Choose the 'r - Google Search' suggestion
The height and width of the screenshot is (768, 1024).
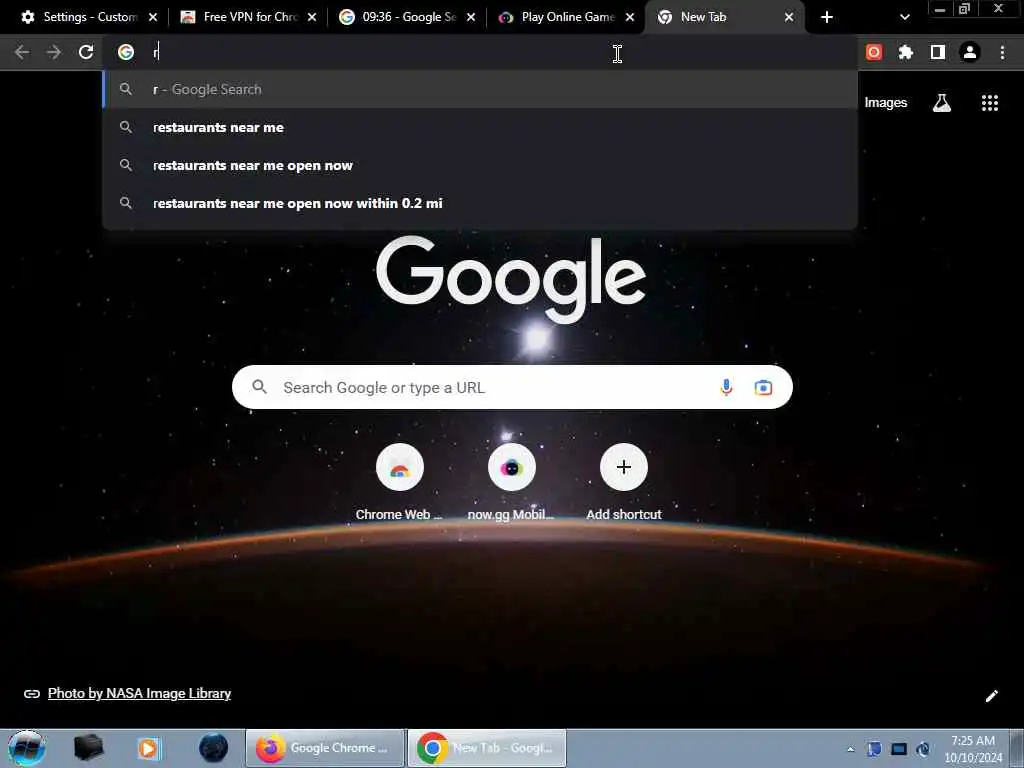[480, 89]
